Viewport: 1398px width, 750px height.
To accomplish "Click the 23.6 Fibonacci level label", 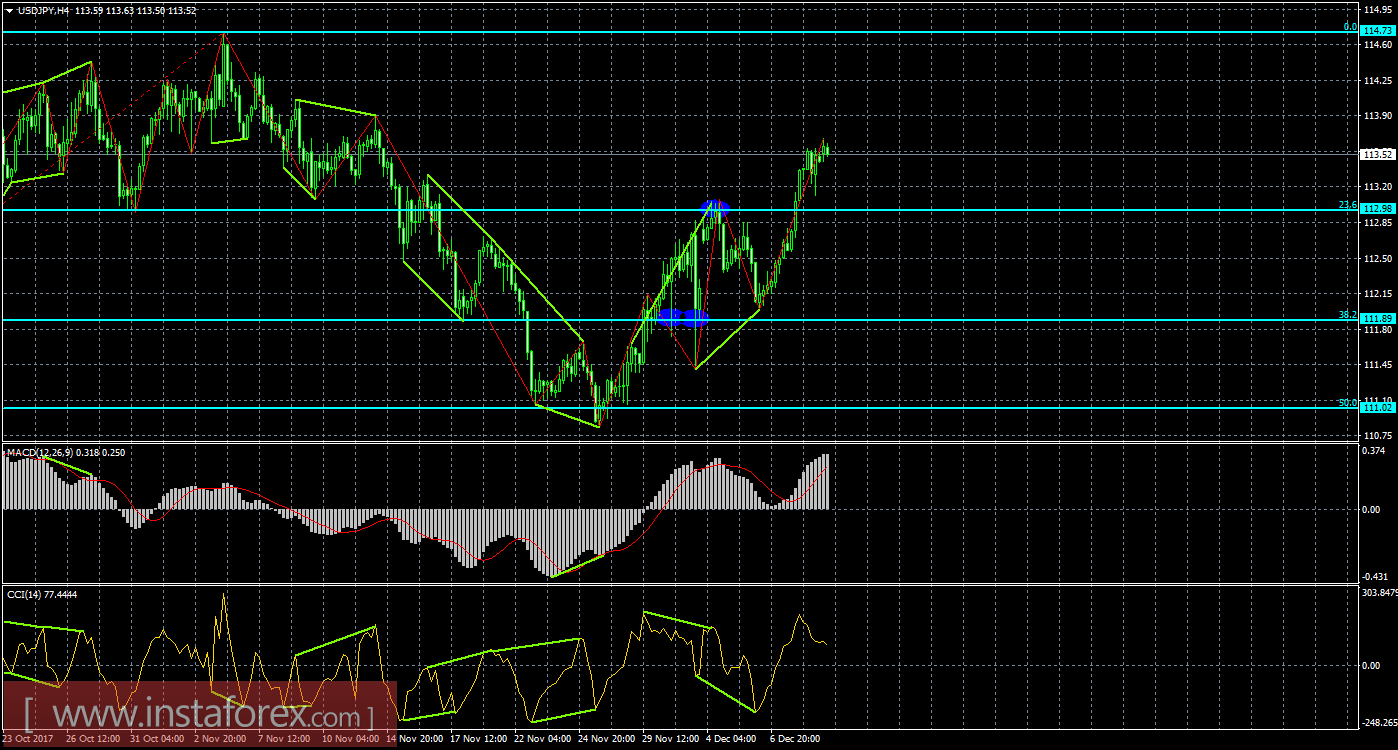I will point(1348,205).
